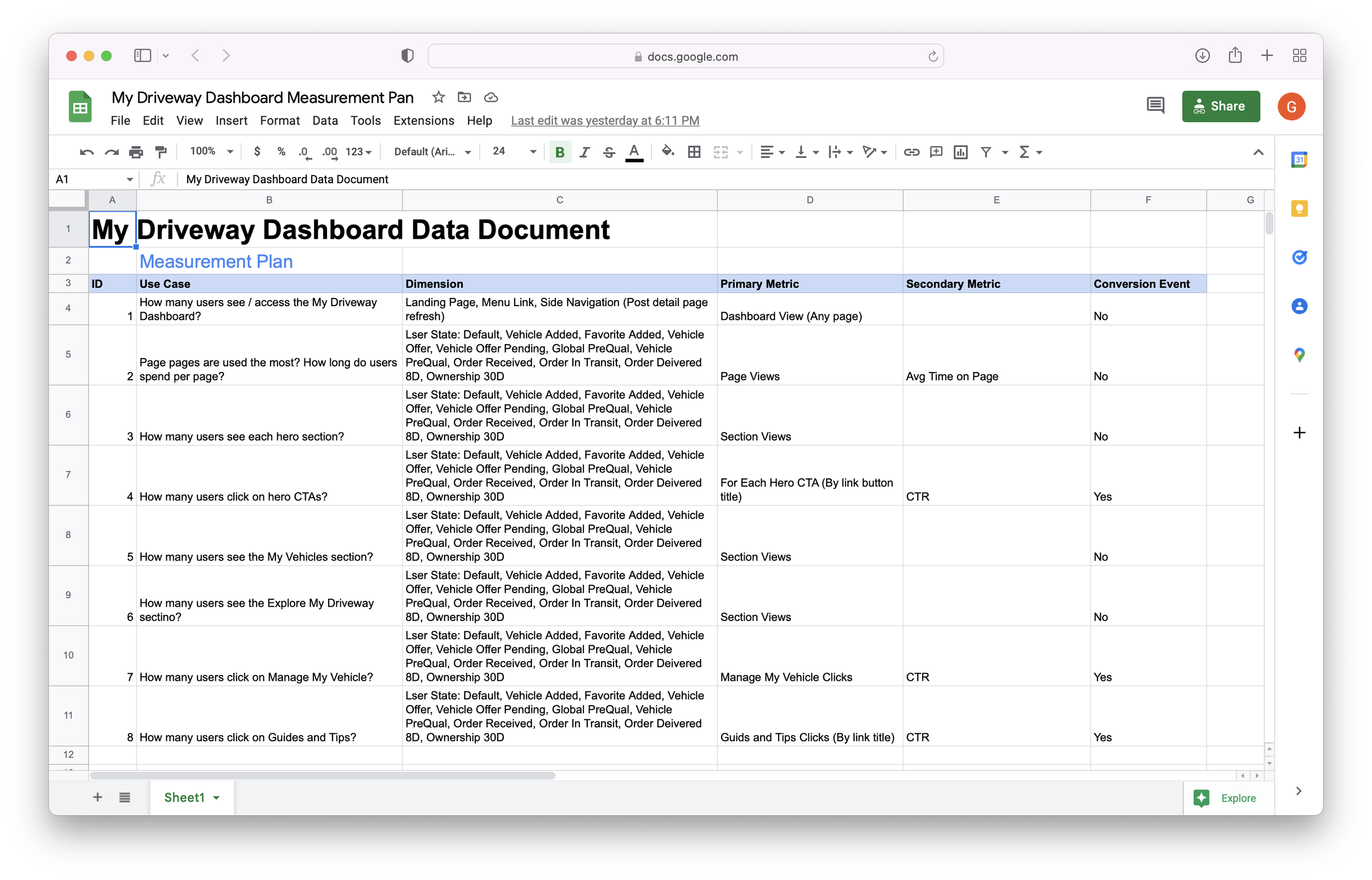Insert a link using toolbar icon
This screenshot has width=1372, height=880.
pyautogui.click(x=911, y=152)
